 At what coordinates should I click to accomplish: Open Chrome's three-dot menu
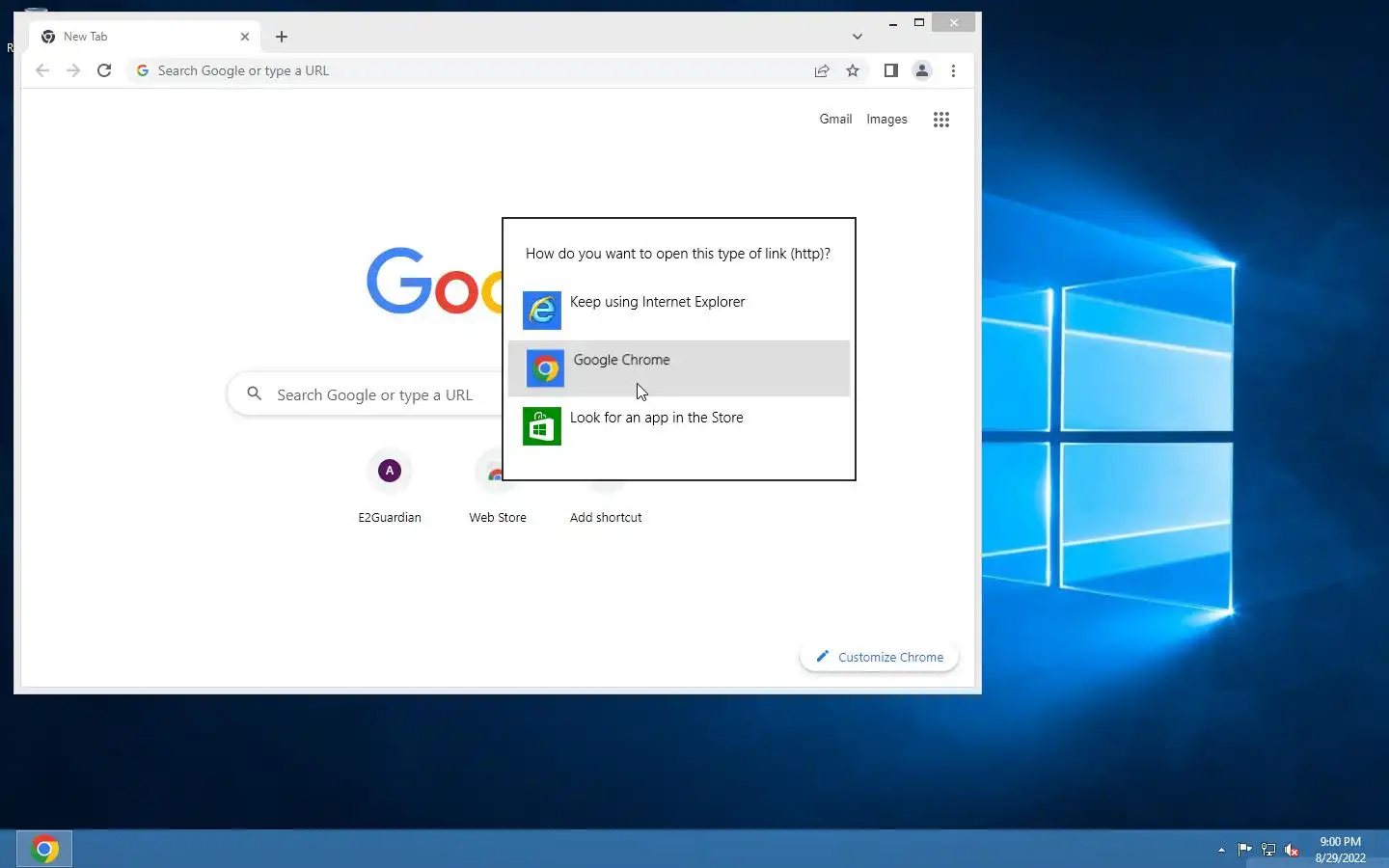(x=953, y=70)
